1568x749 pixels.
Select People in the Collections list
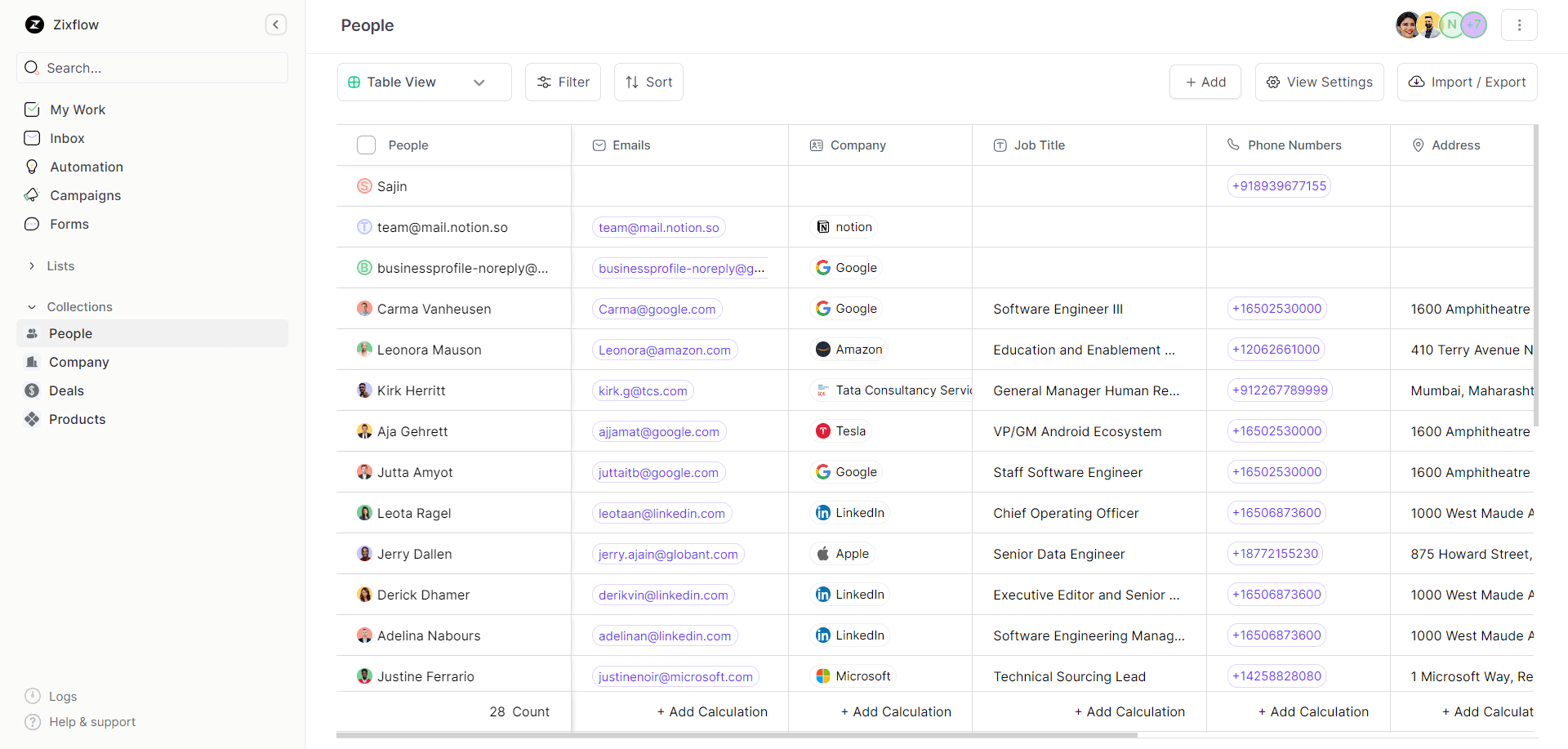(70, 333)
